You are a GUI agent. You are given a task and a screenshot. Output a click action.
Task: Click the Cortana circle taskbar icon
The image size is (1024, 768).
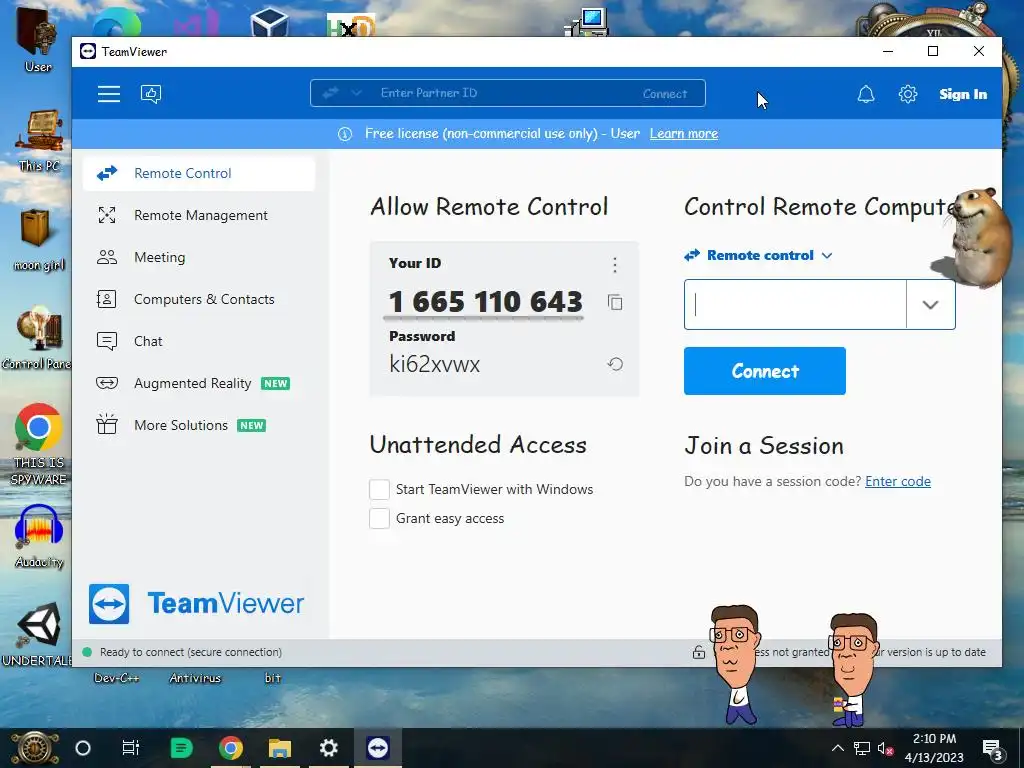tap(83, 748)
